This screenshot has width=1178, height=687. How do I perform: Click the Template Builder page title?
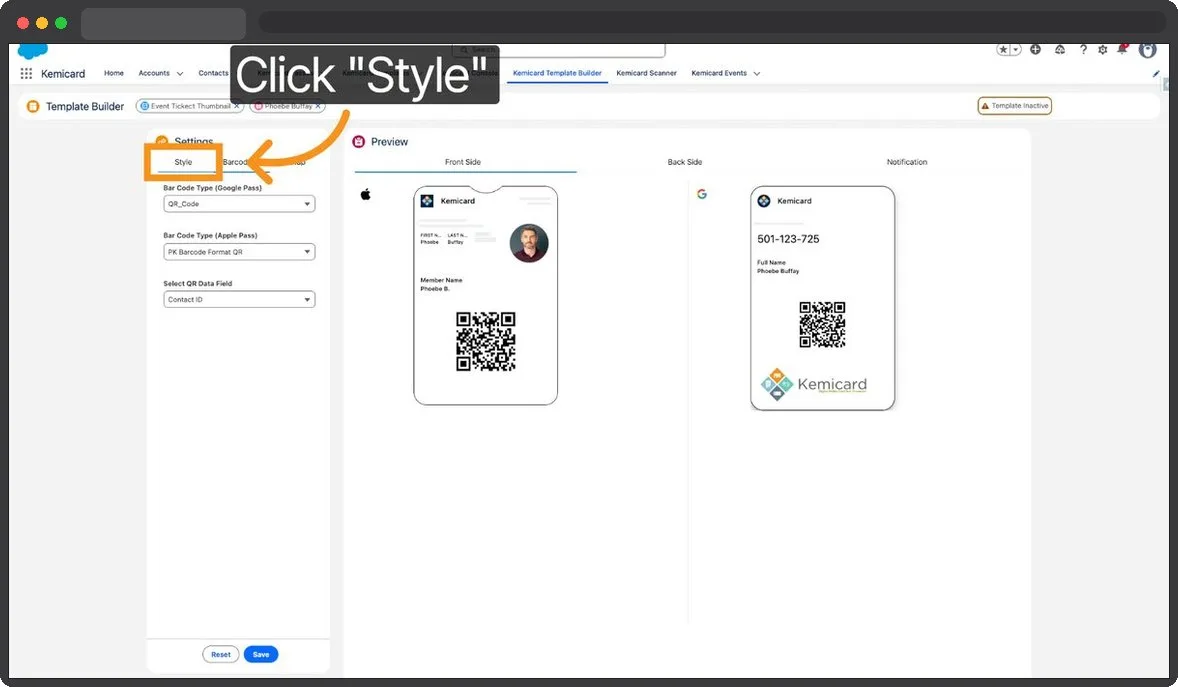85,107
